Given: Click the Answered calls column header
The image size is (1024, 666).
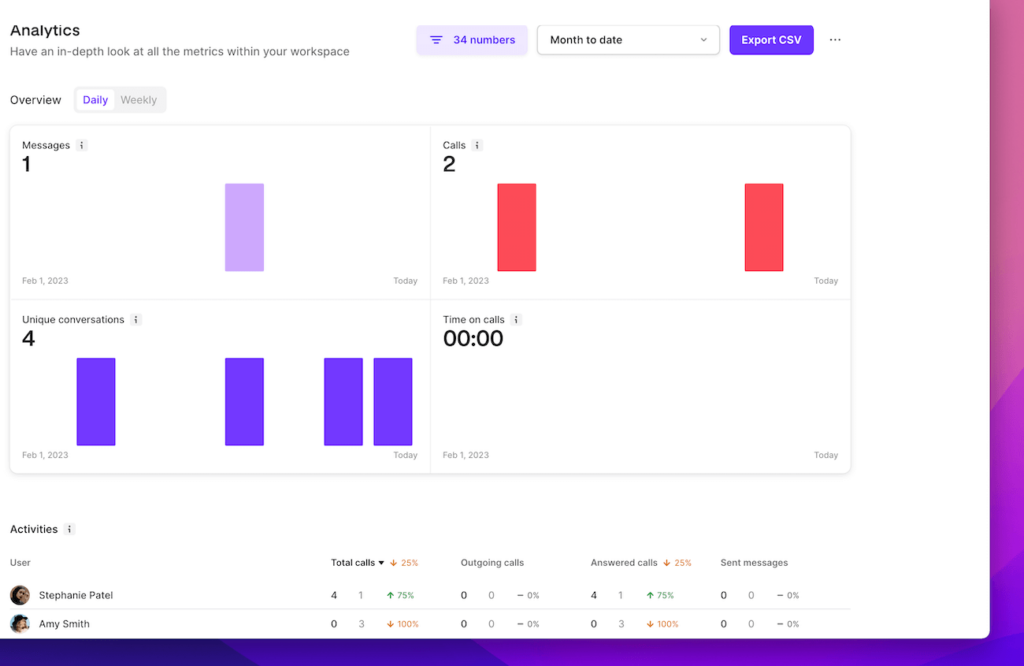Looking at the screenshot, I should [x=624, y=563].
